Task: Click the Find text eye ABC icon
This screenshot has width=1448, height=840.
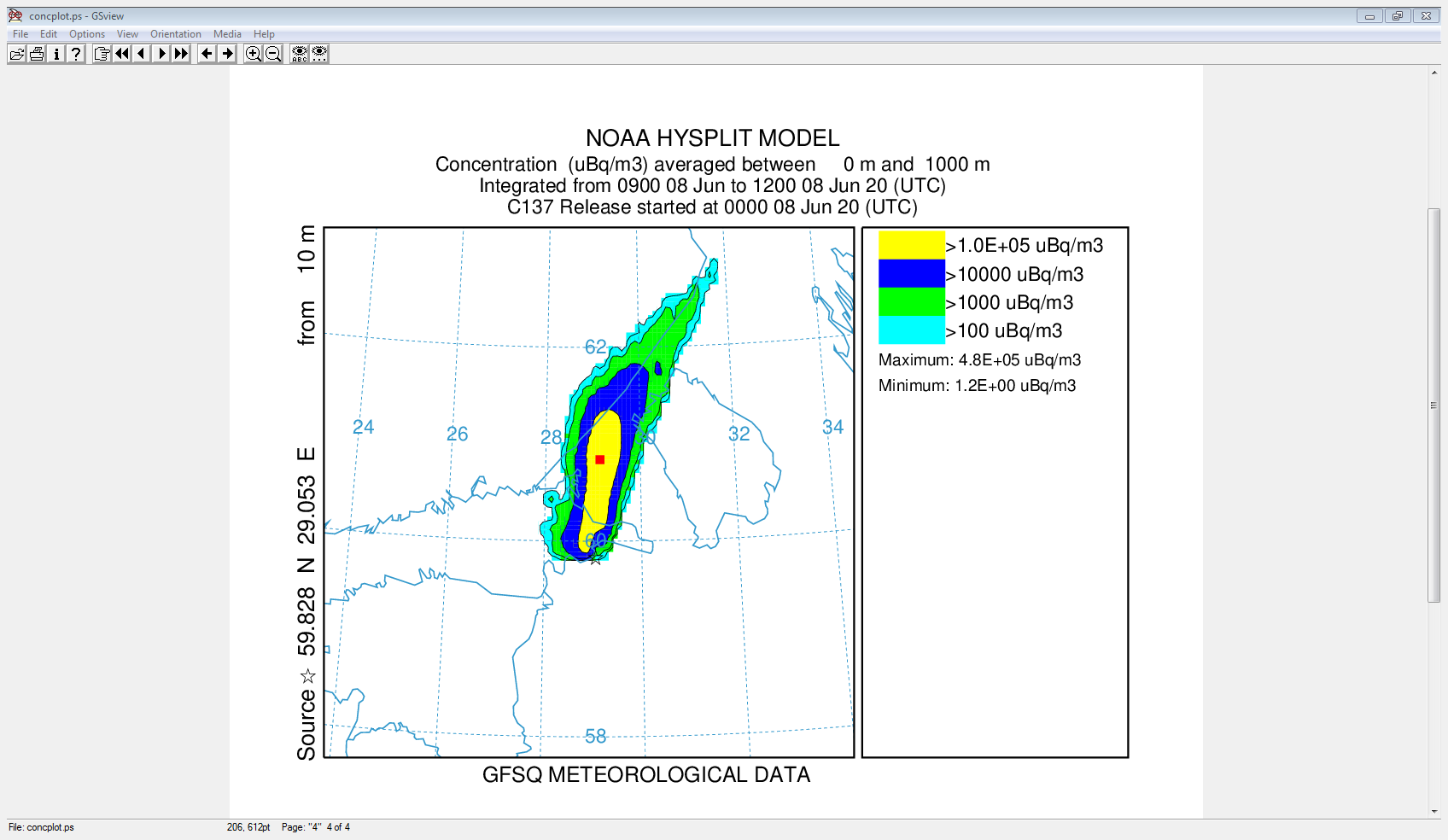Action: (x=300, y=54)
